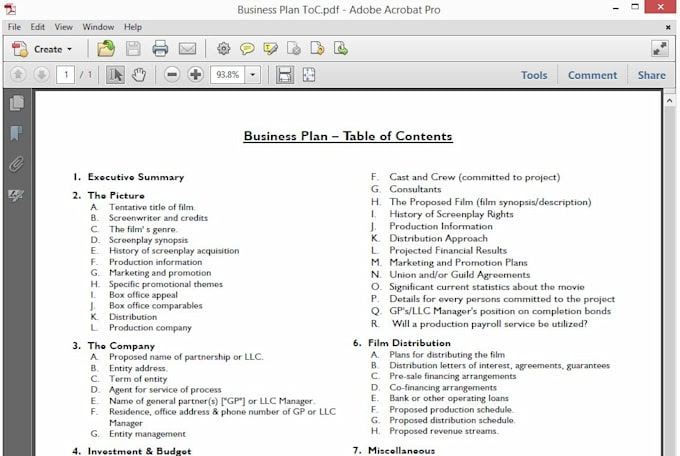Open the Window menu
This screenshot has width=680, height=456.
point(98,27)
